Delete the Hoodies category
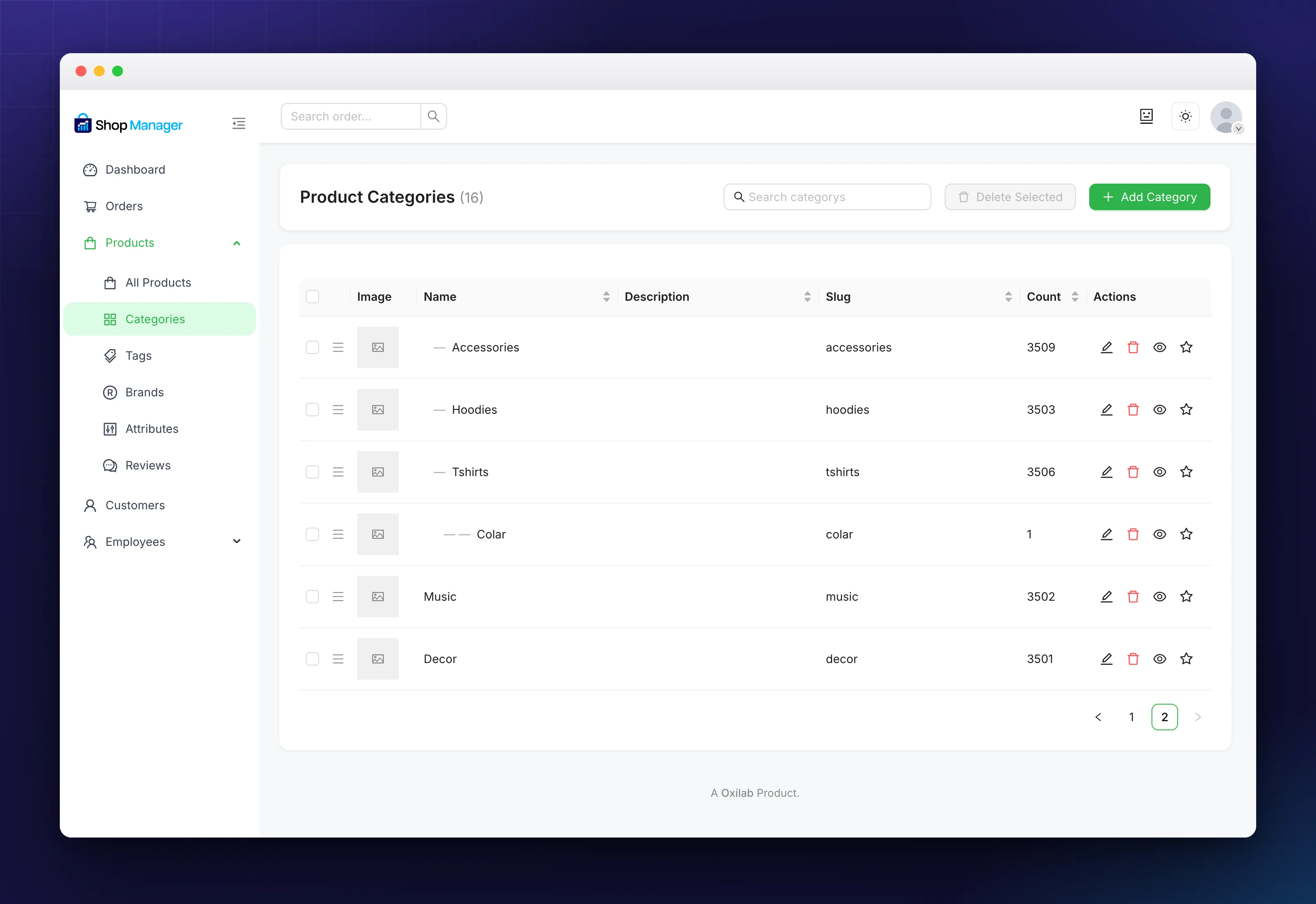Image resolution: width=1316 pixels, height=904 pixels. click(1133, 410)
